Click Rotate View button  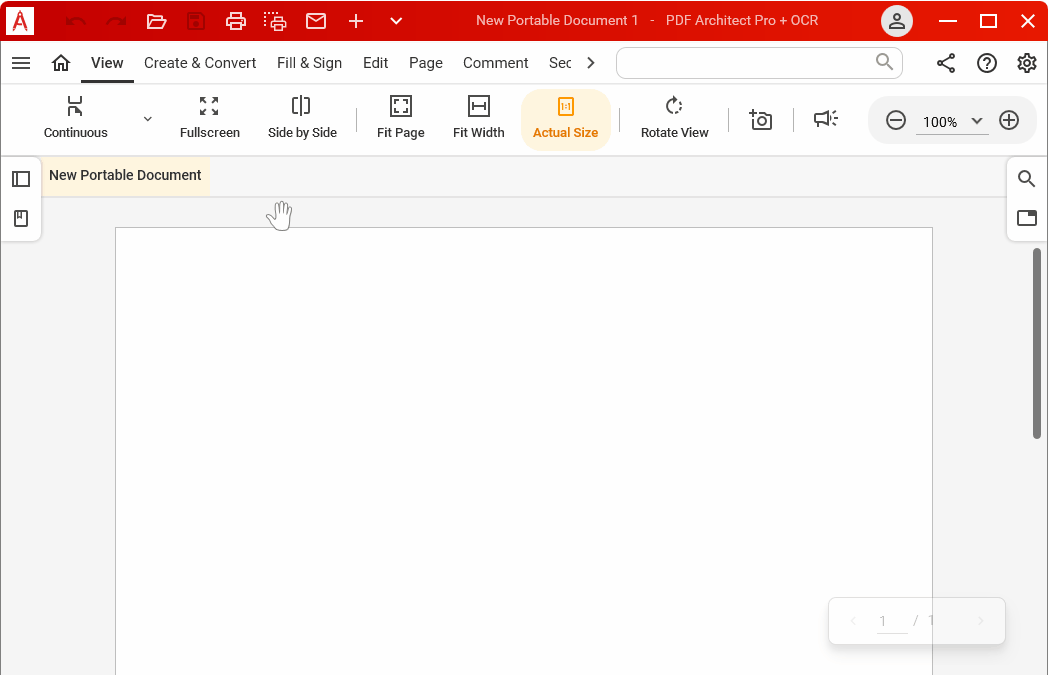(x=674, y=118)
